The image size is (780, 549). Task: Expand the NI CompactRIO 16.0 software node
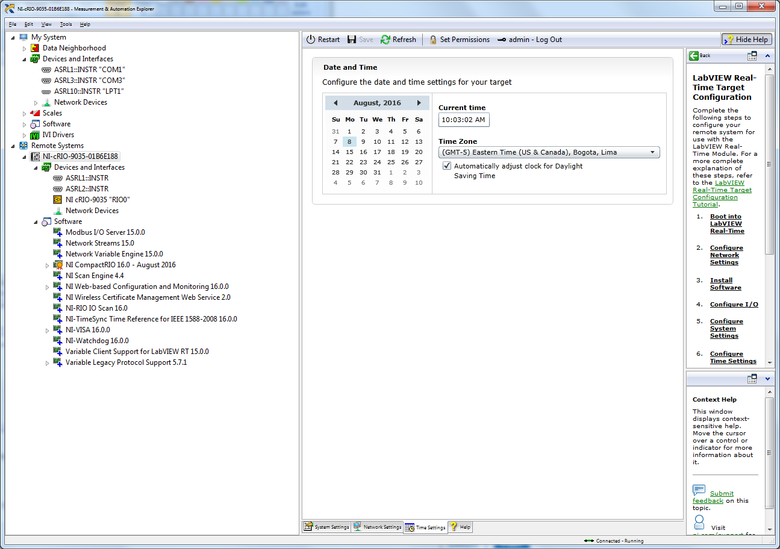47,265
